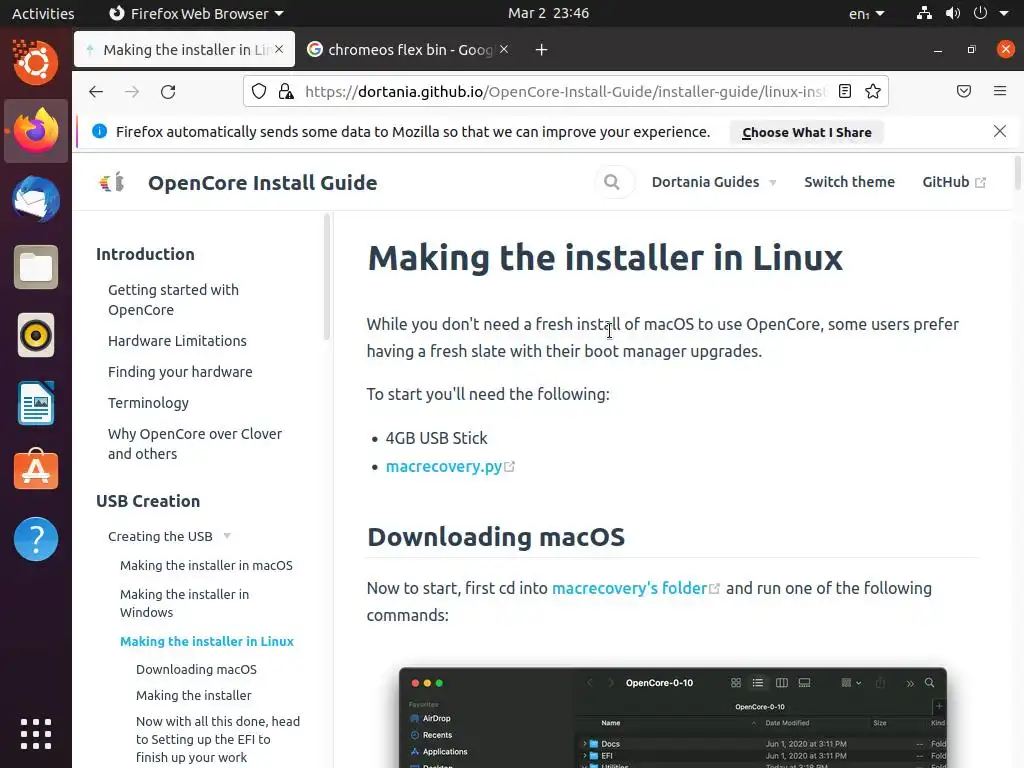Open Firefox from the dock
This screenshot has width=1024, height=768.
click(36, 131)
